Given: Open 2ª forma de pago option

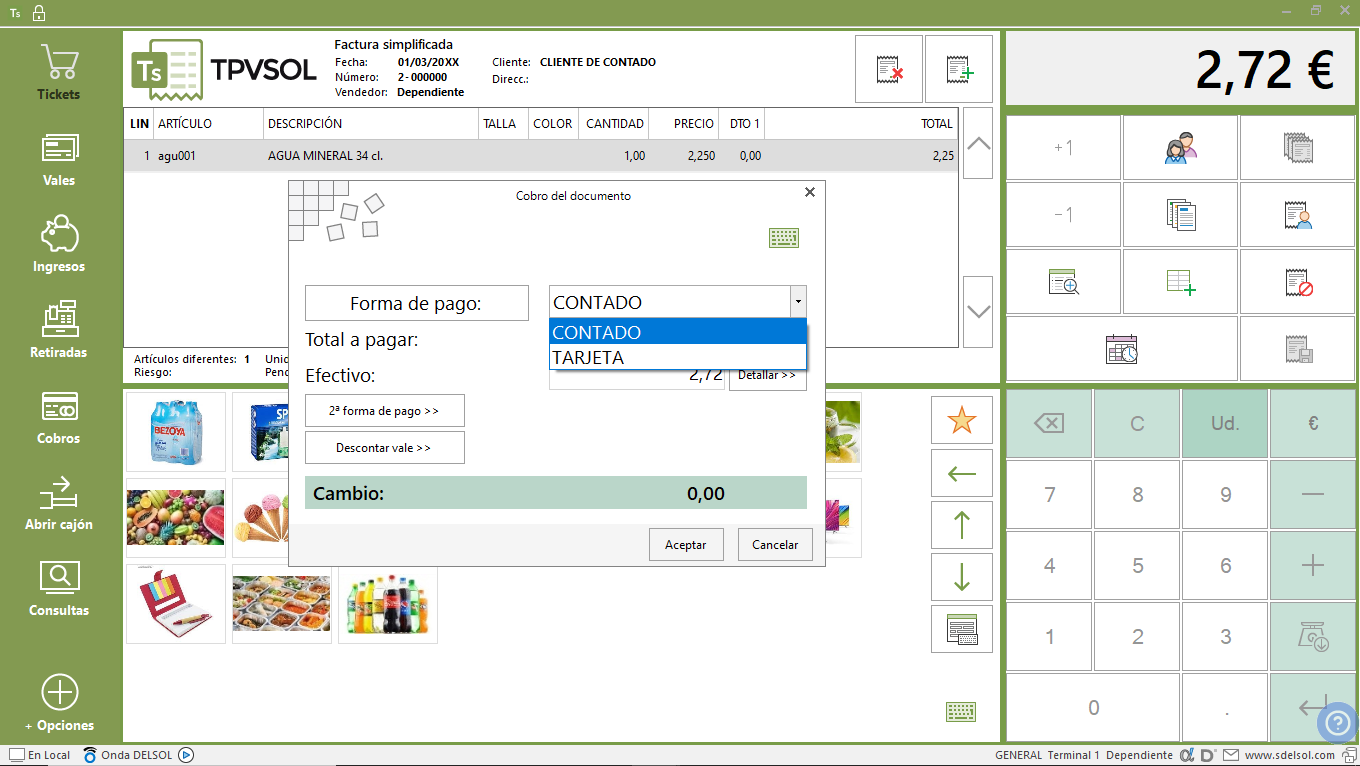Looking at the screenshot, I should pos(385,411).
